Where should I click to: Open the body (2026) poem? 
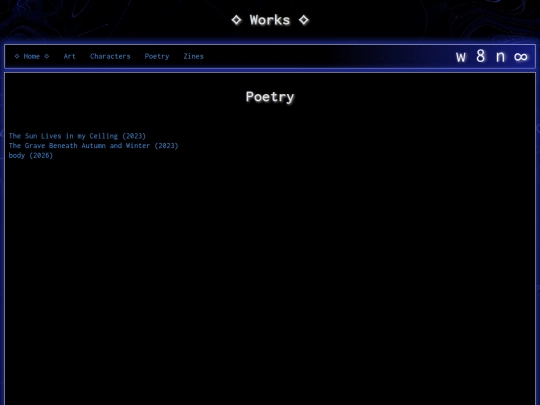point(31,155)
